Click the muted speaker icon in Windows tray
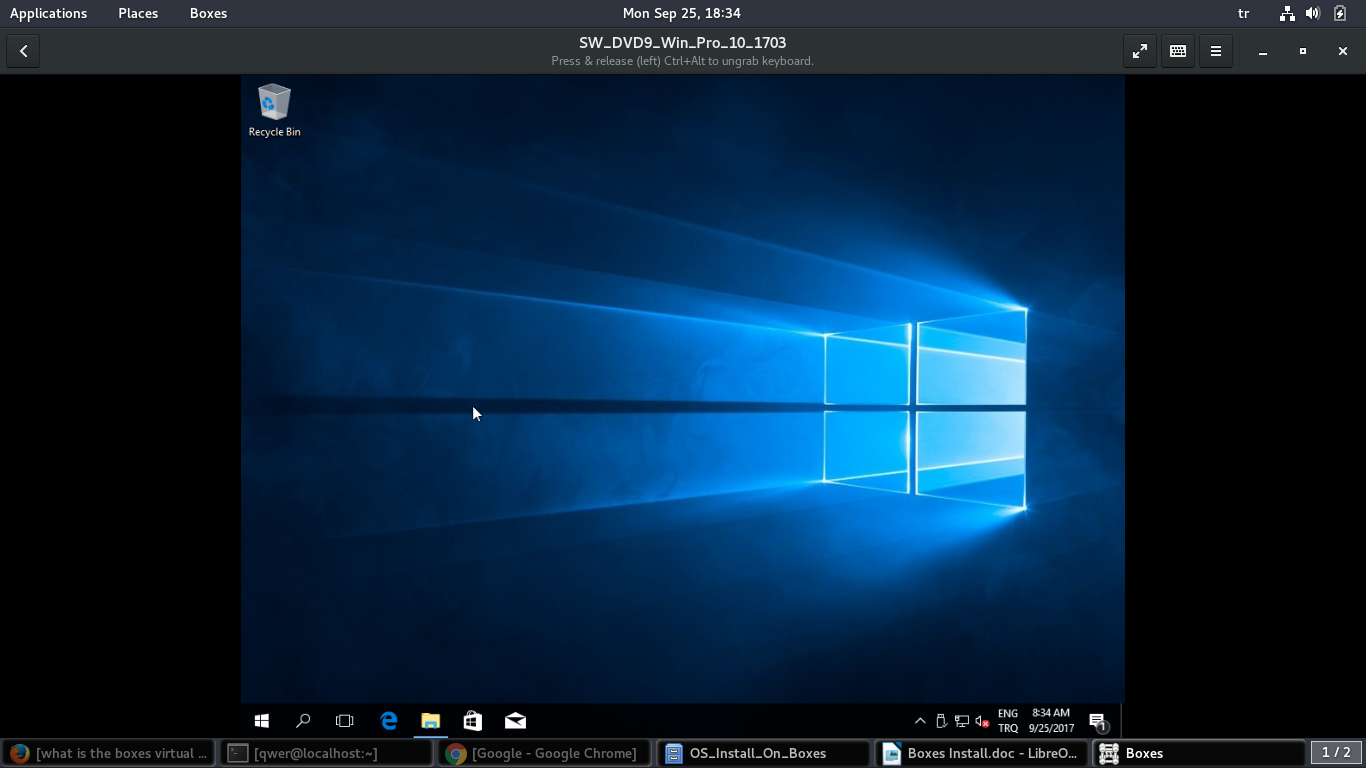The width and height of the screenshot is (1366, 768). tap(982, 721)
